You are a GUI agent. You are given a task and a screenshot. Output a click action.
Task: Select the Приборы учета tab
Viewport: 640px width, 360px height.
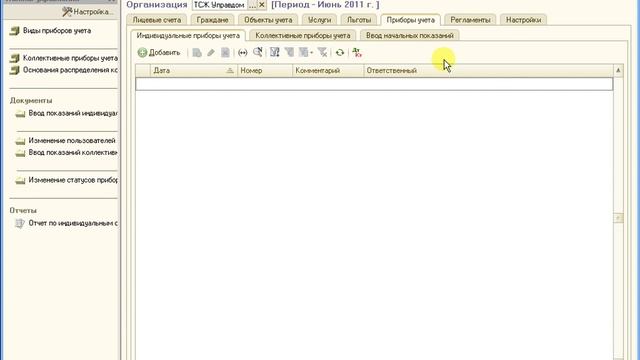[411, 20]
